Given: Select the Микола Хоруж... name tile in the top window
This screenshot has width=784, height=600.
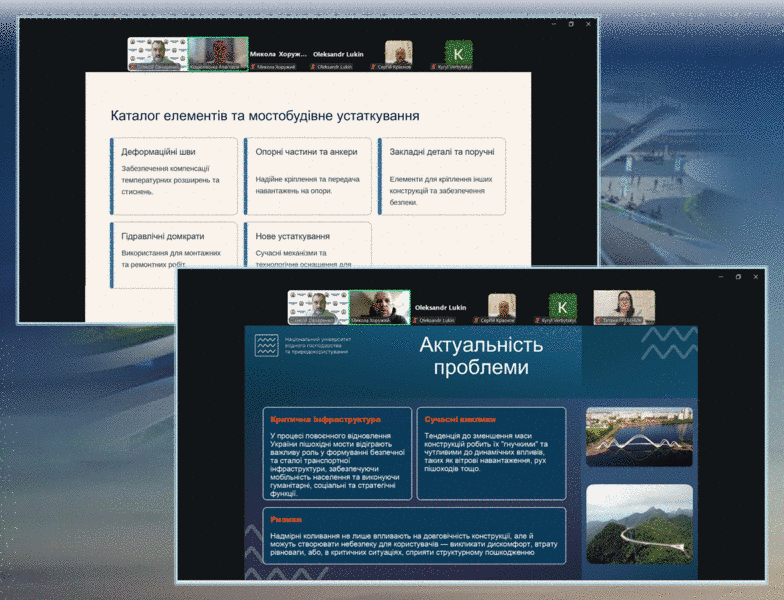Looking at the screenshot, I should [277, 54].
